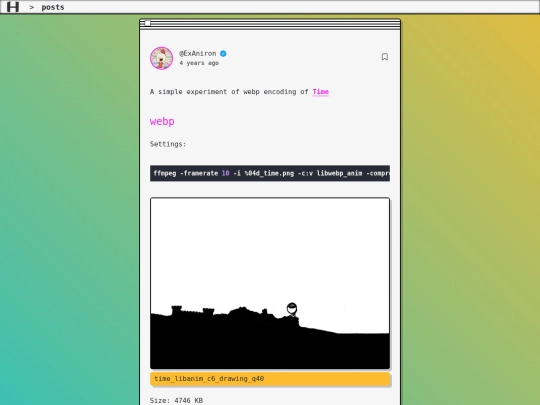Click the verified badge next to ExAniron
Screen dimensions: 540x405
223,53
